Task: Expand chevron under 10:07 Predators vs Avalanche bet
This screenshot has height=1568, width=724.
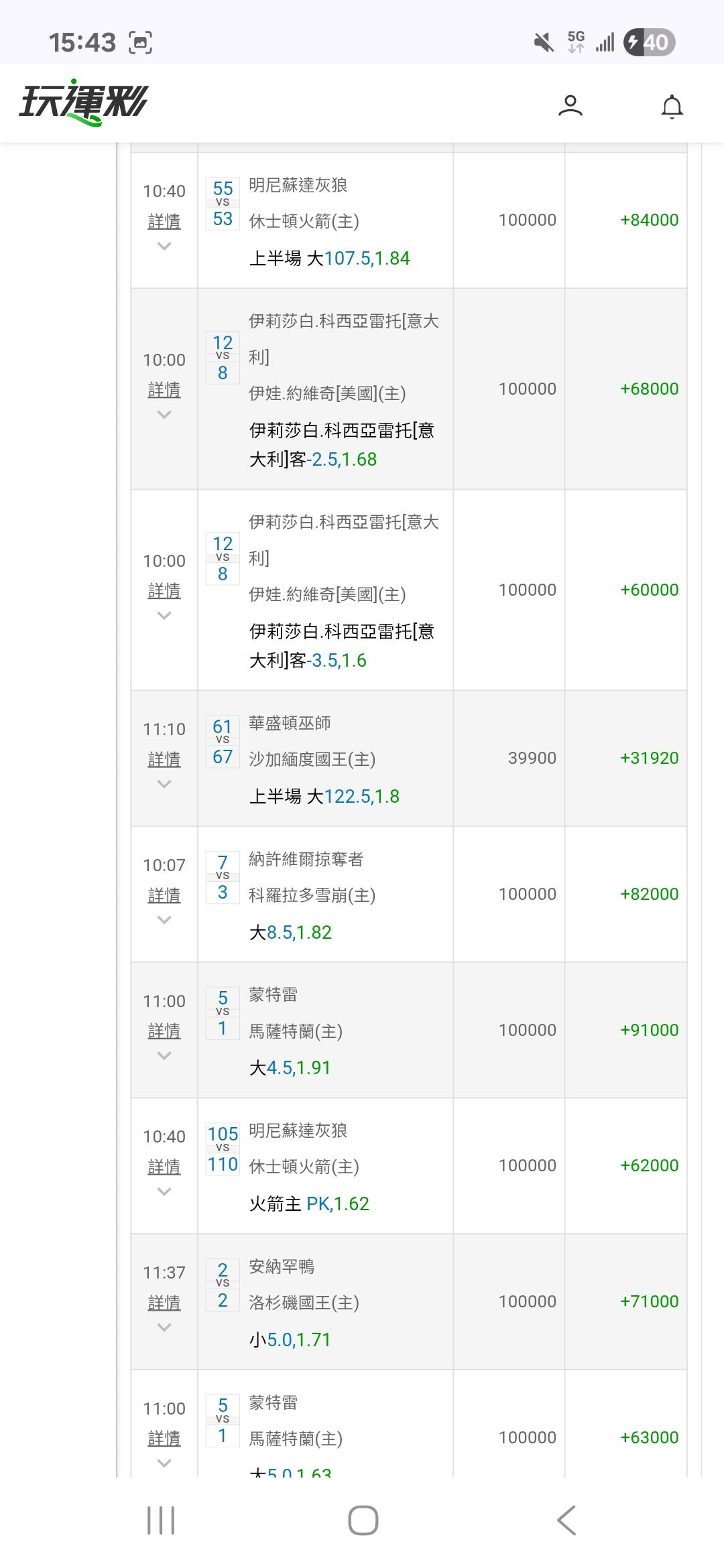Action: (164, 920)
